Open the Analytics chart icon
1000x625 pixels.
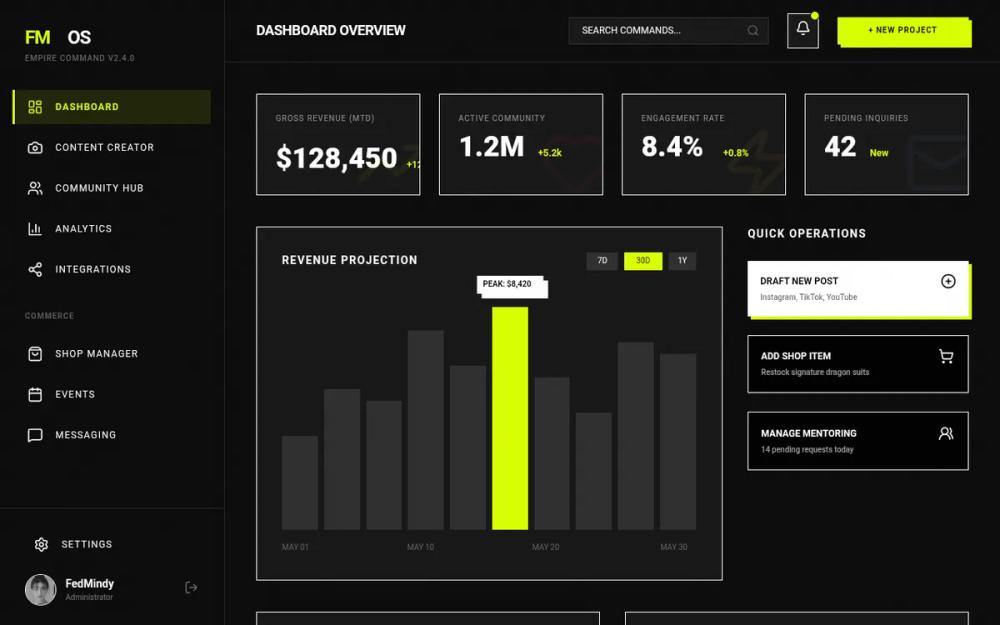pos(33,228)
